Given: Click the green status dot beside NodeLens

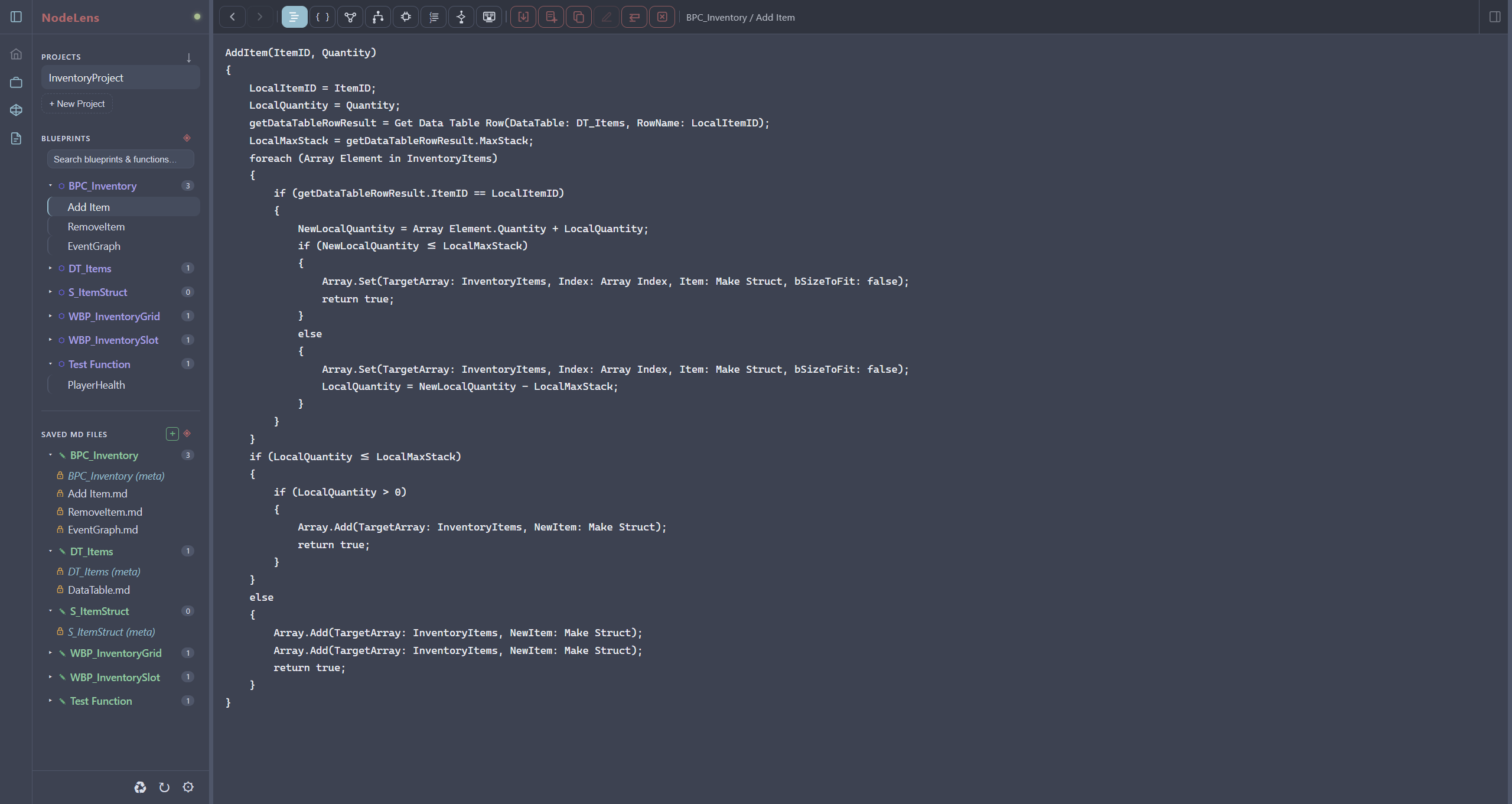Looking at the screenshot, I should point(197,17).
